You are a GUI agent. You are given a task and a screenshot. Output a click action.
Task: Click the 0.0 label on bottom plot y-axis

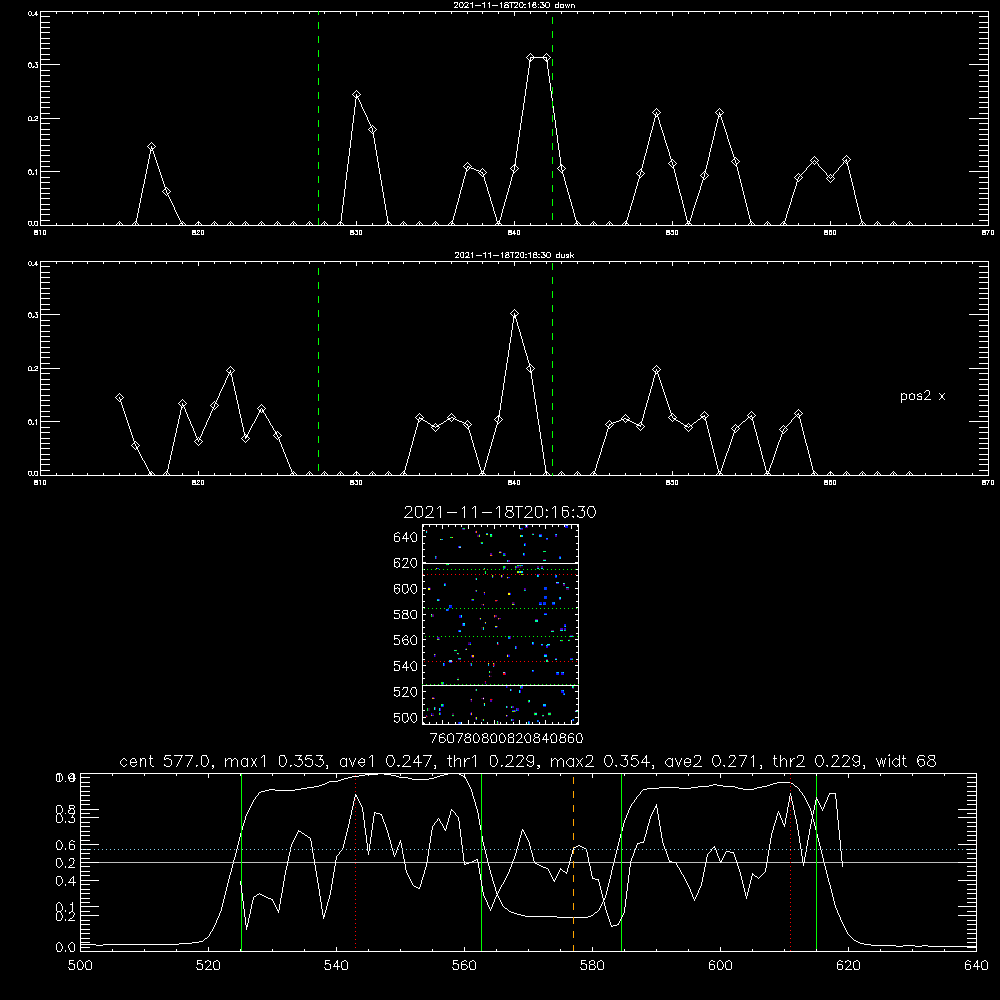[x=66, y=947]
